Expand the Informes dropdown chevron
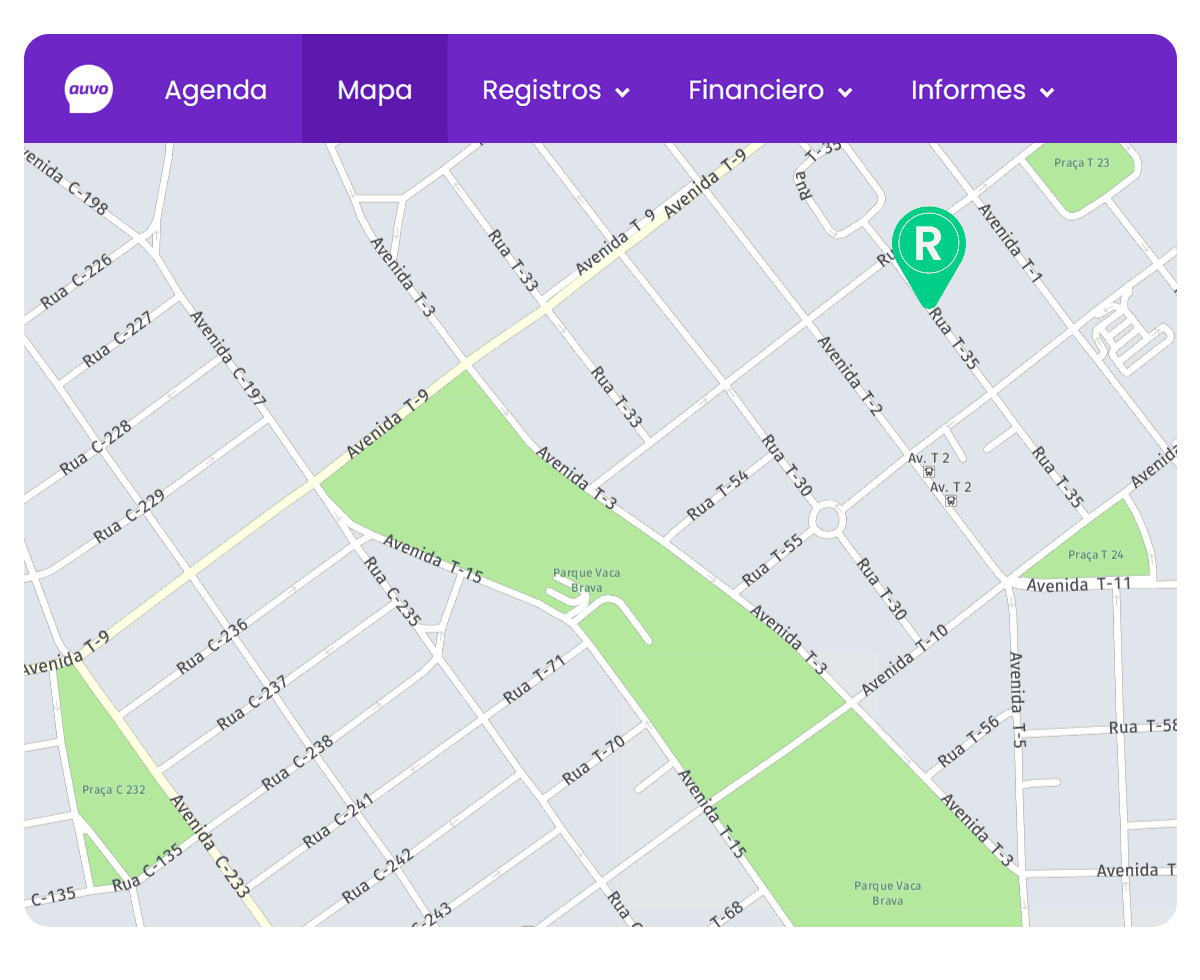The height and width of the screenshot is (980, 1200). 1047,92
